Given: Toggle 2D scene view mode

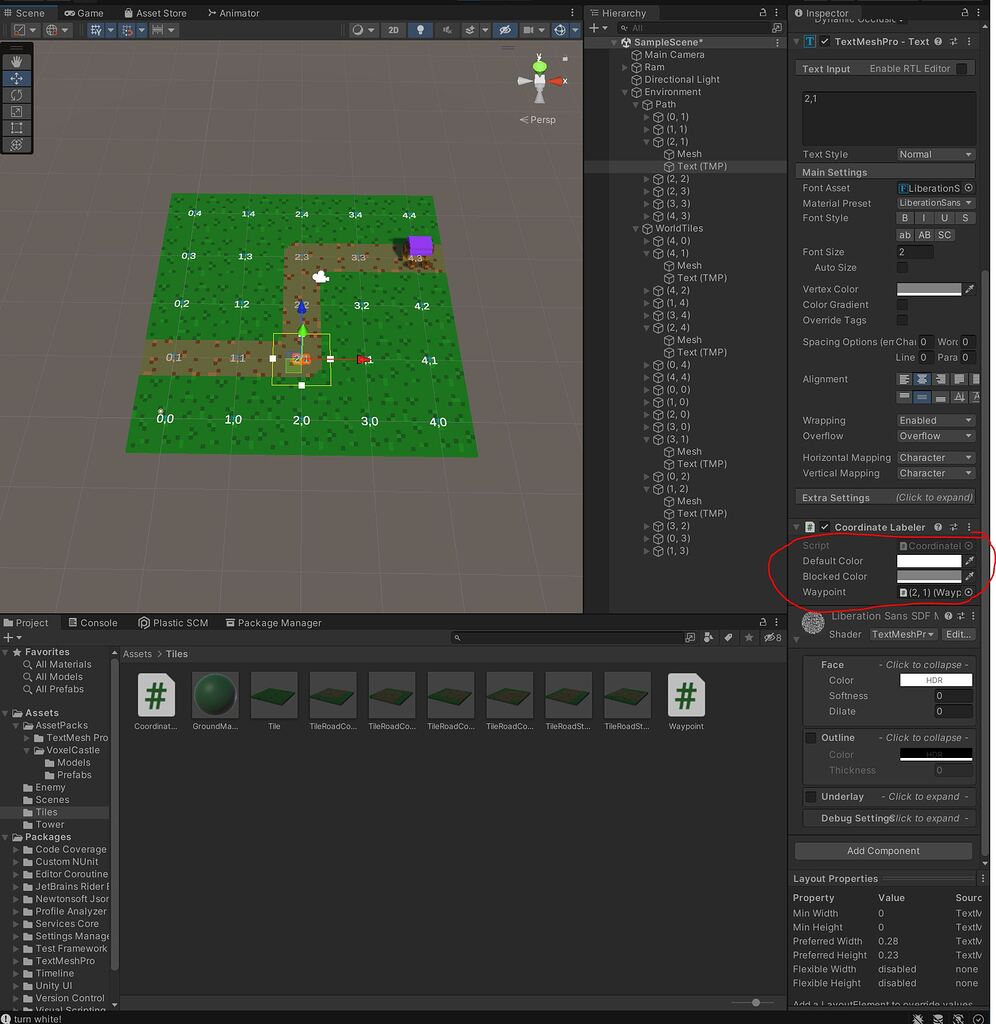Looking at the screenshot, I should 394,30.
